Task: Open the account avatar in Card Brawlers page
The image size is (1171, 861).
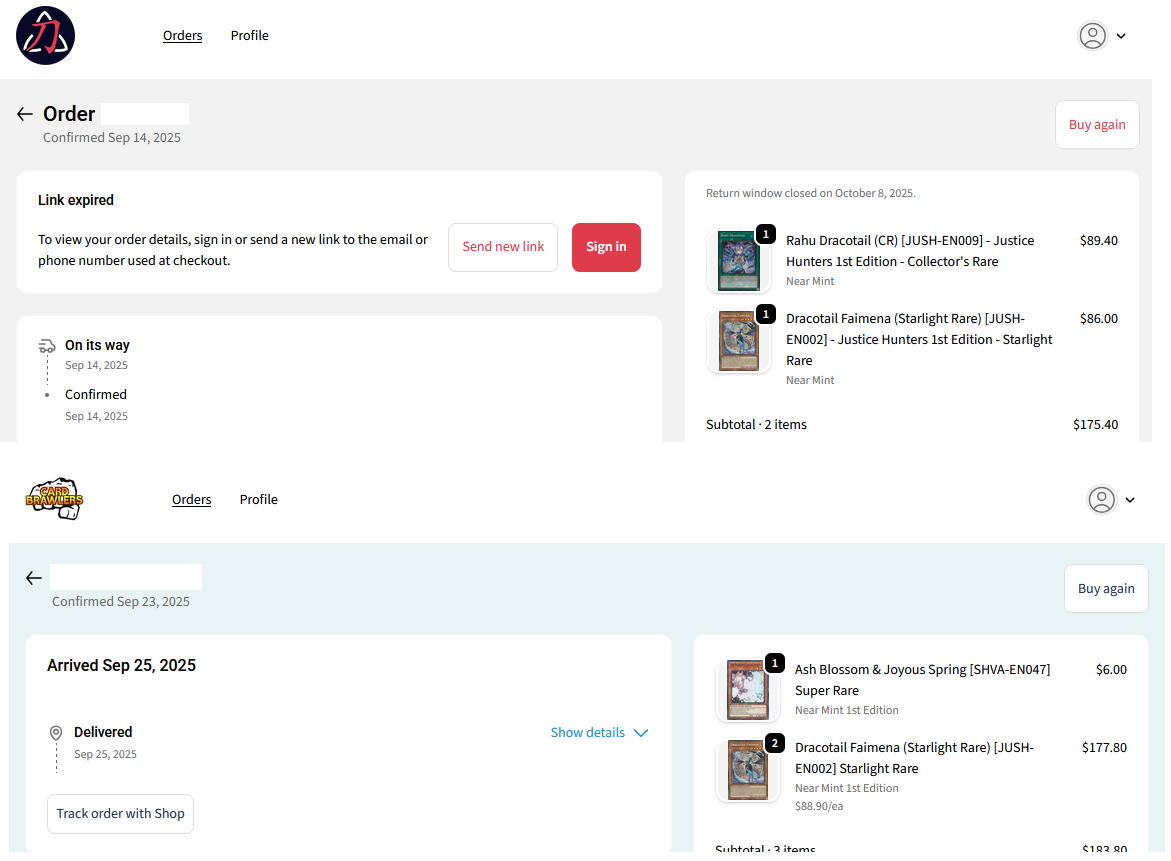Action: pos(1102,500)
